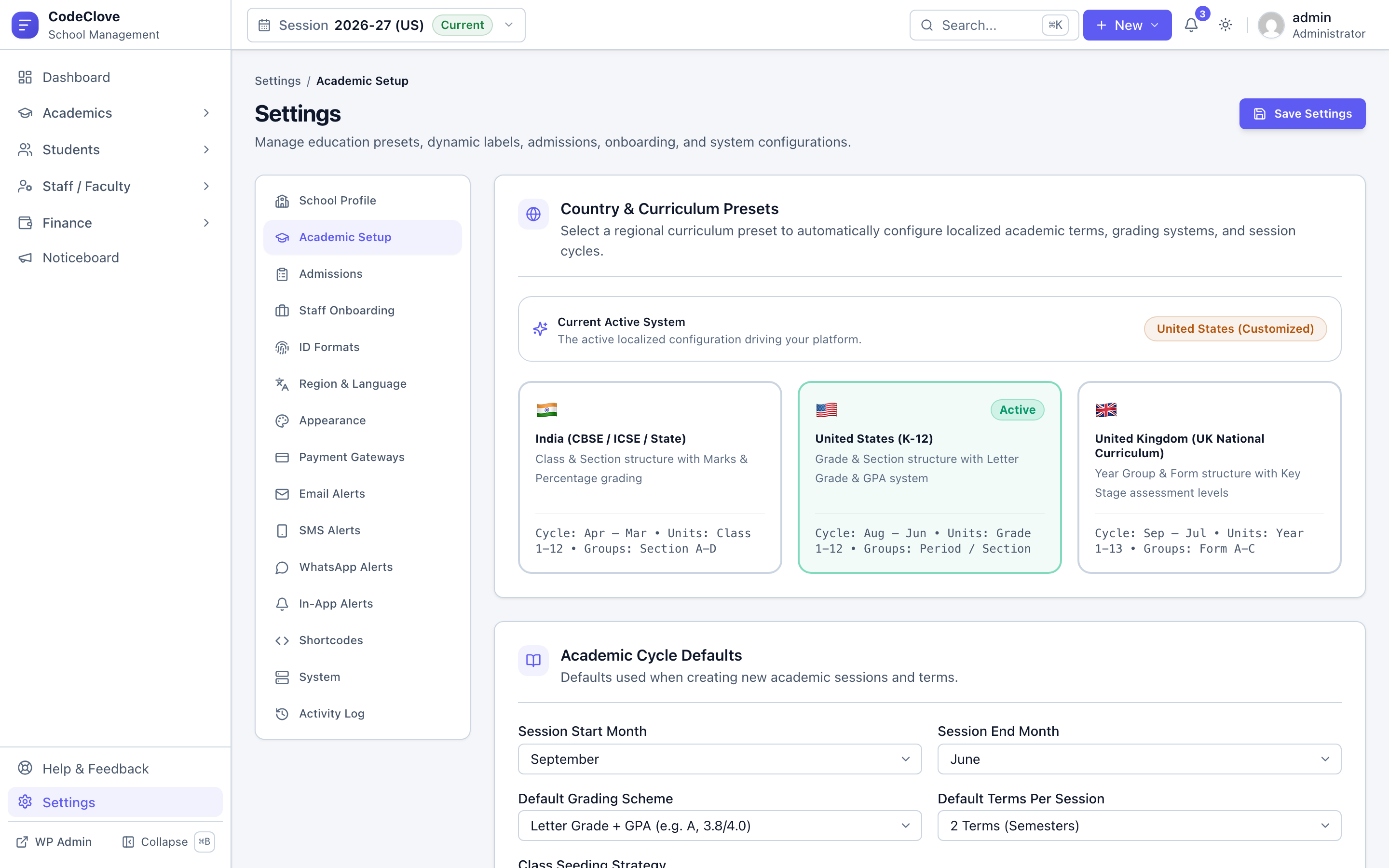The width and height of the screenshot is (1389, 868).
Task: Click the Appearance palette icon
Action: 282,421
